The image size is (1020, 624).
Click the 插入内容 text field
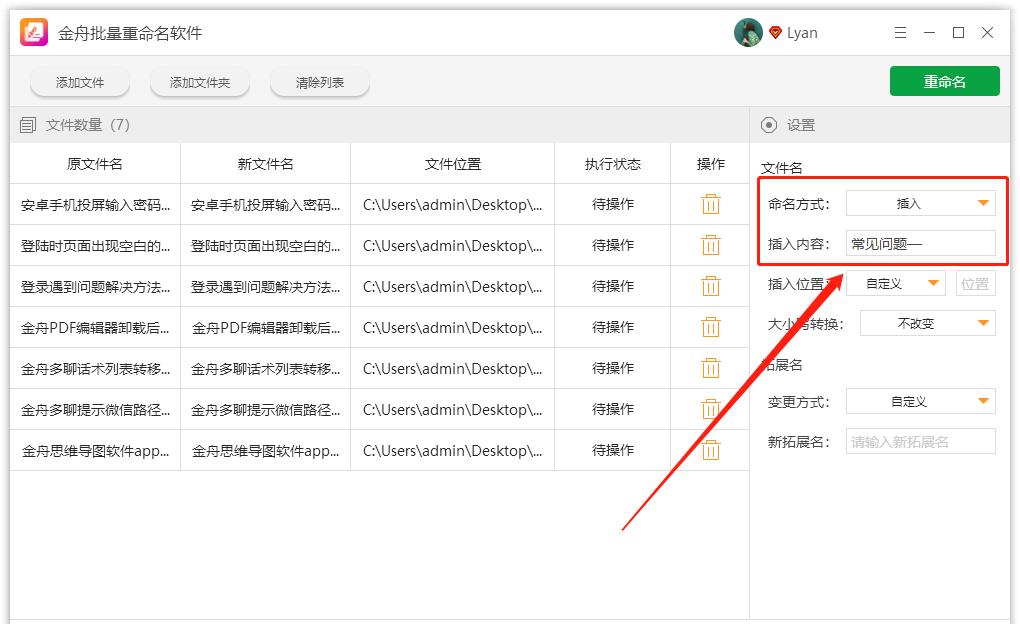coord(920,243)
